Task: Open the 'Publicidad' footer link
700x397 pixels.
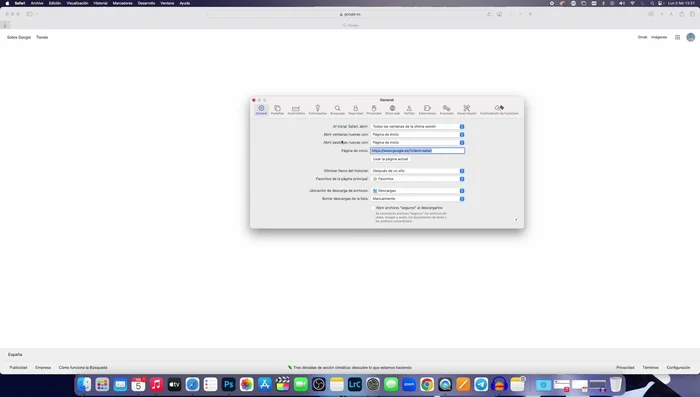Action: (18, 368)
